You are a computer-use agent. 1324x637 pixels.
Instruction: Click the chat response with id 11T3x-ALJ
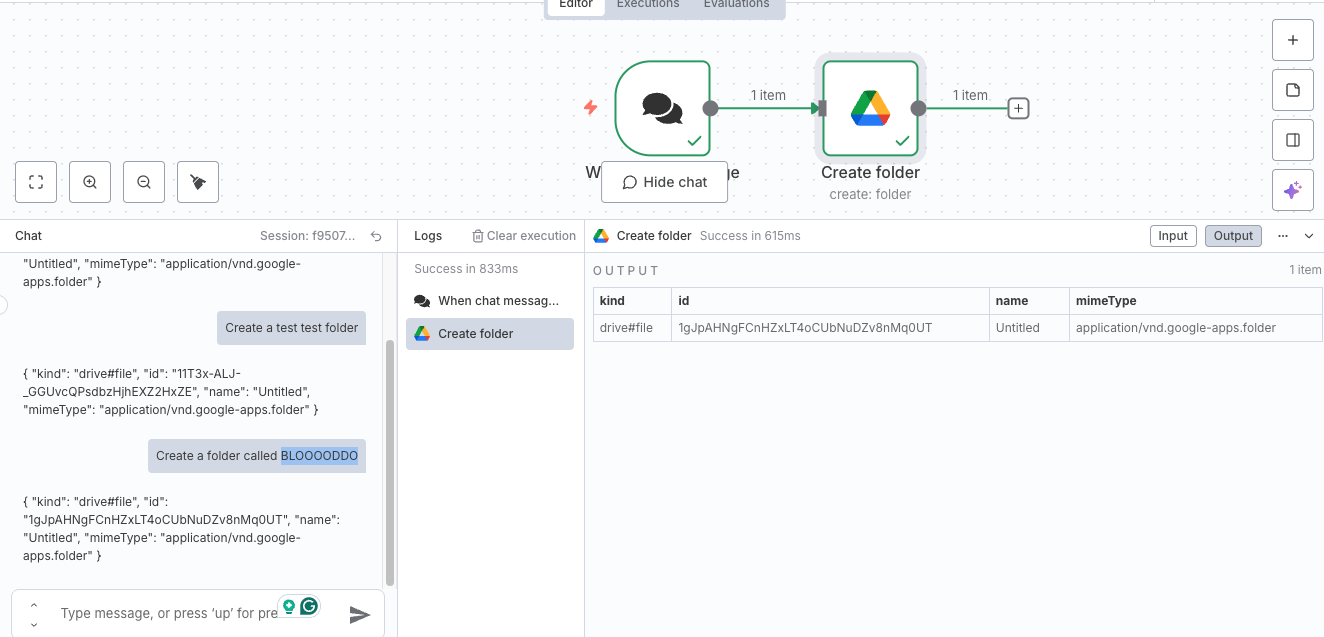(x=171, y=391)
